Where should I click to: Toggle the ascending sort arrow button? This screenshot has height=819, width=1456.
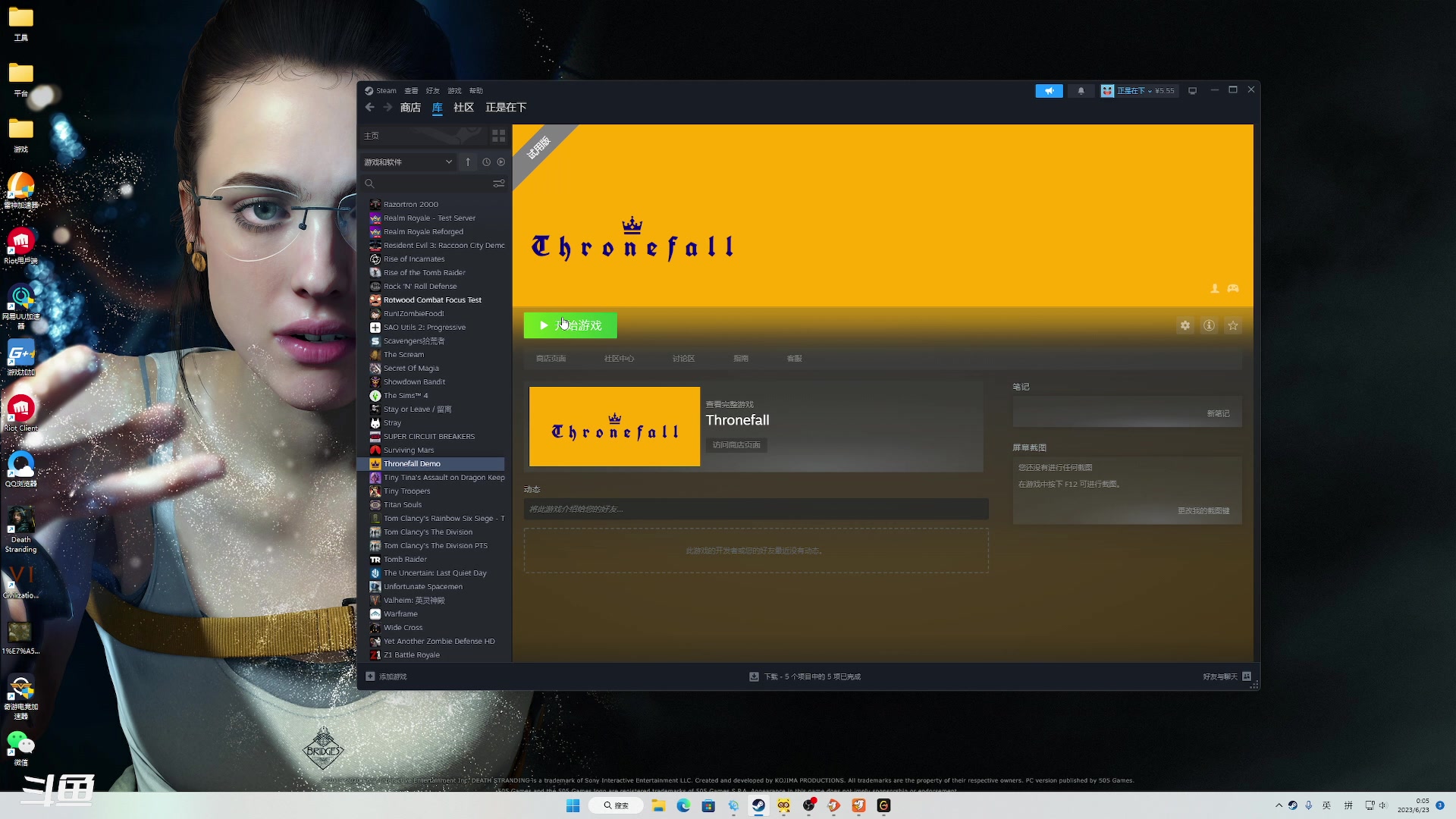coord(468,162)
